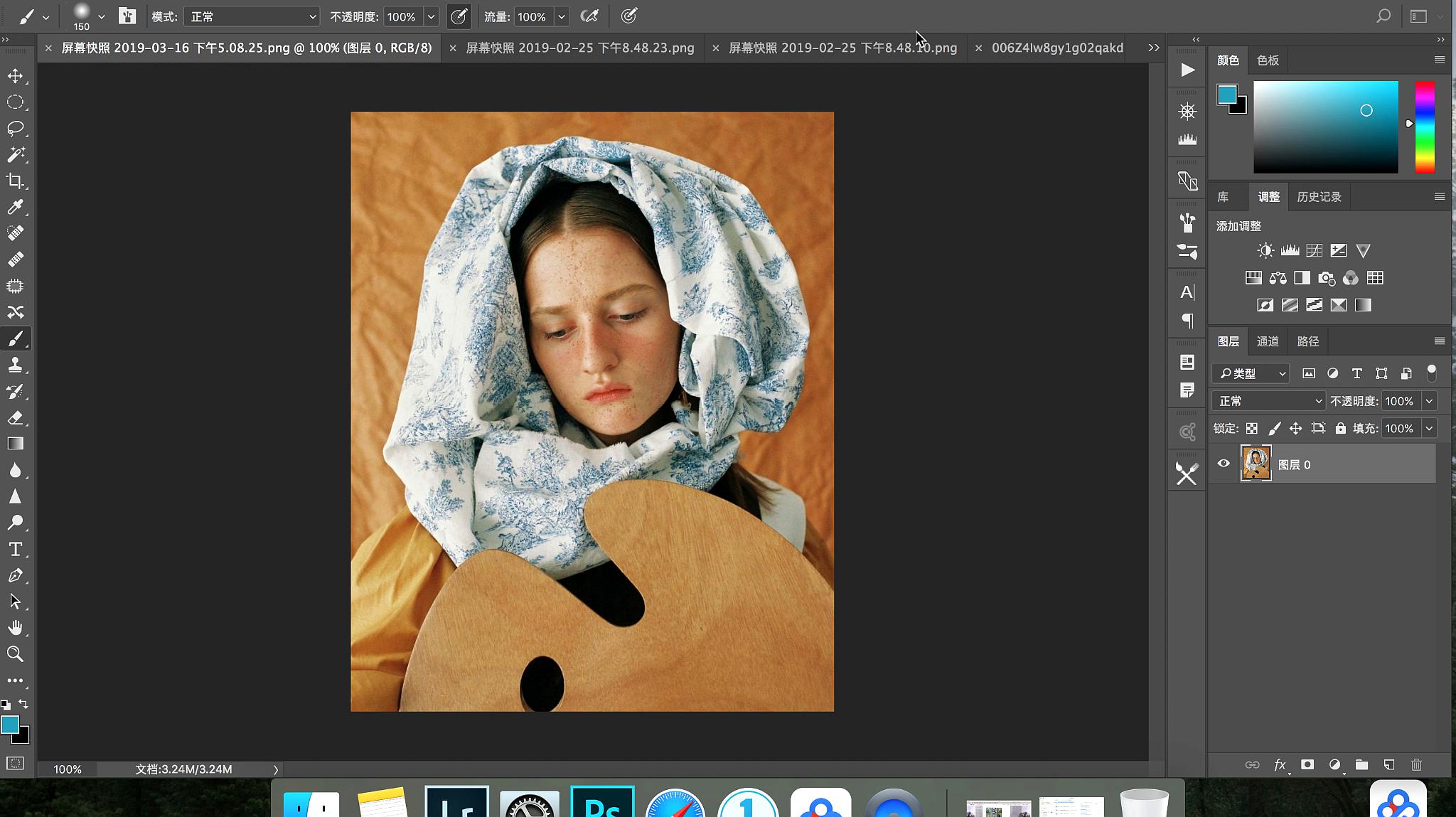
Task: Click the hue spectrum slider
Action: pyautogui.click(x=1425, y=127)
